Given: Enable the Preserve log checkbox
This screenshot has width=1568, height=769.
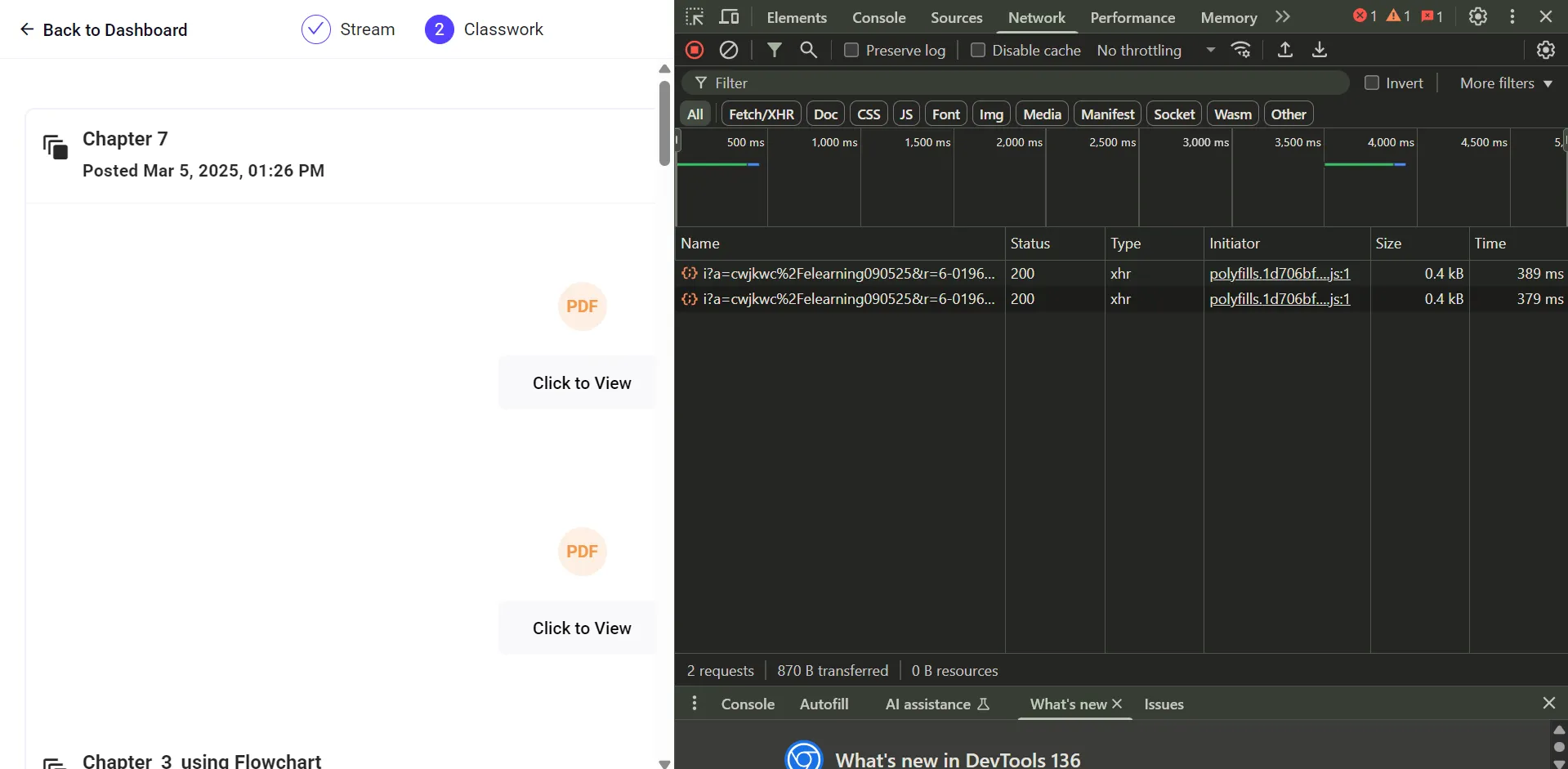Looking at the screenshot, I should point(851,50).
